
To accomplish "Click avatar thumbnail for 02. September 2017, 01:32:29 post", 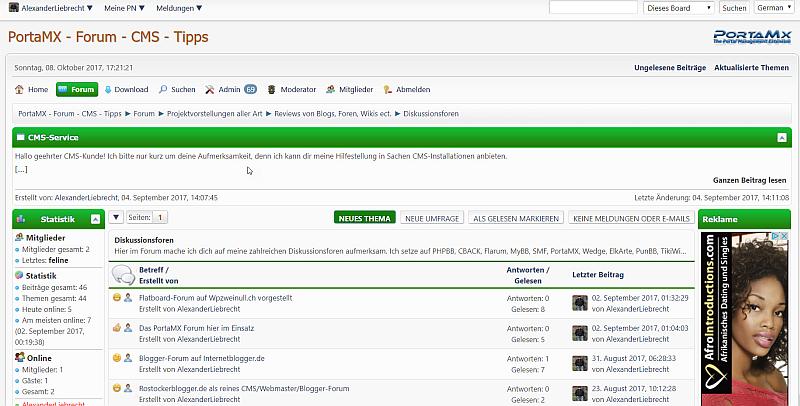I will tap(580, 303).
